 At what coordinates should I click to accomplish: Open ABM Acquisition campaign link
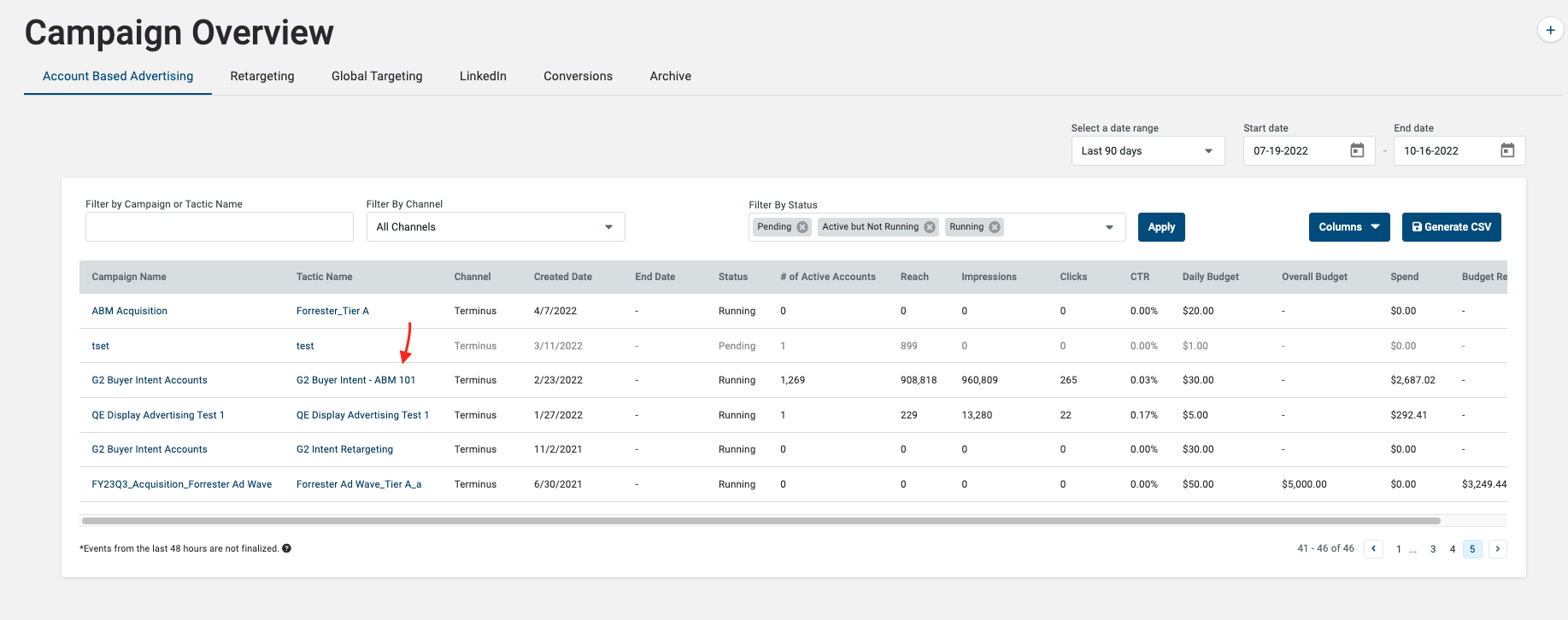(x=130, y=311)
